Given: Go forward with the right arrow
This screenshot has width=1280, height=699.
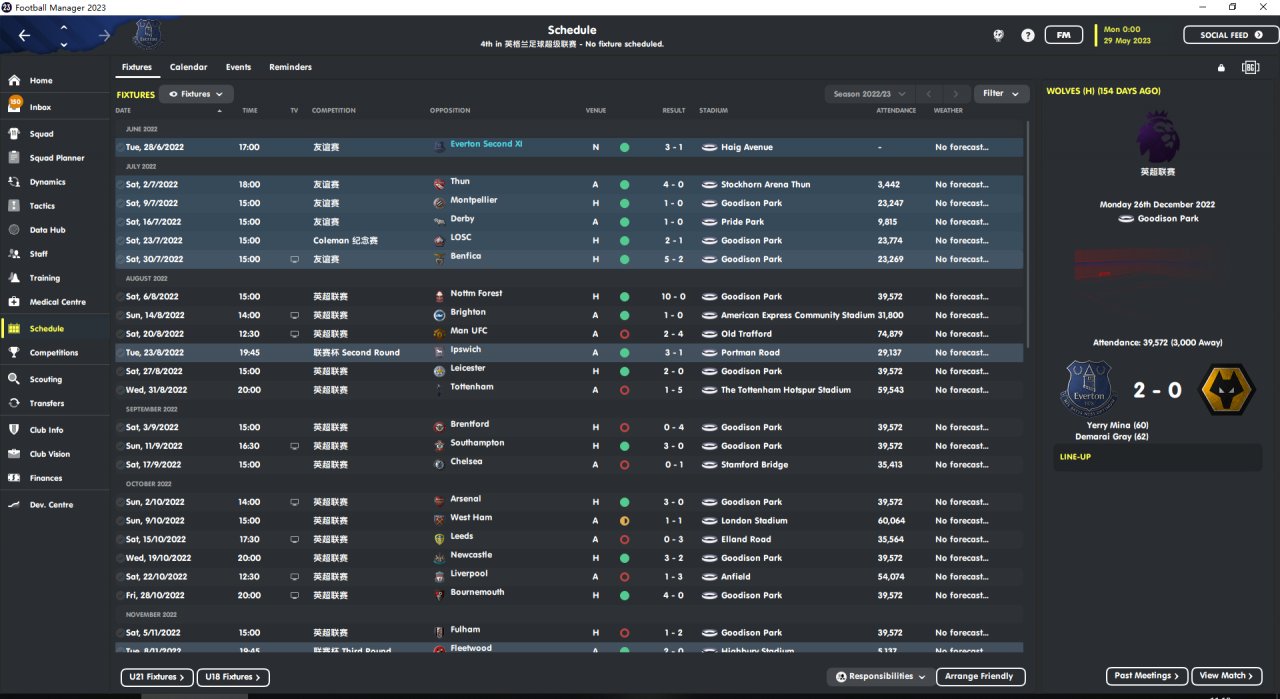Looking at the screenshot, I should (x=105, y=35).
